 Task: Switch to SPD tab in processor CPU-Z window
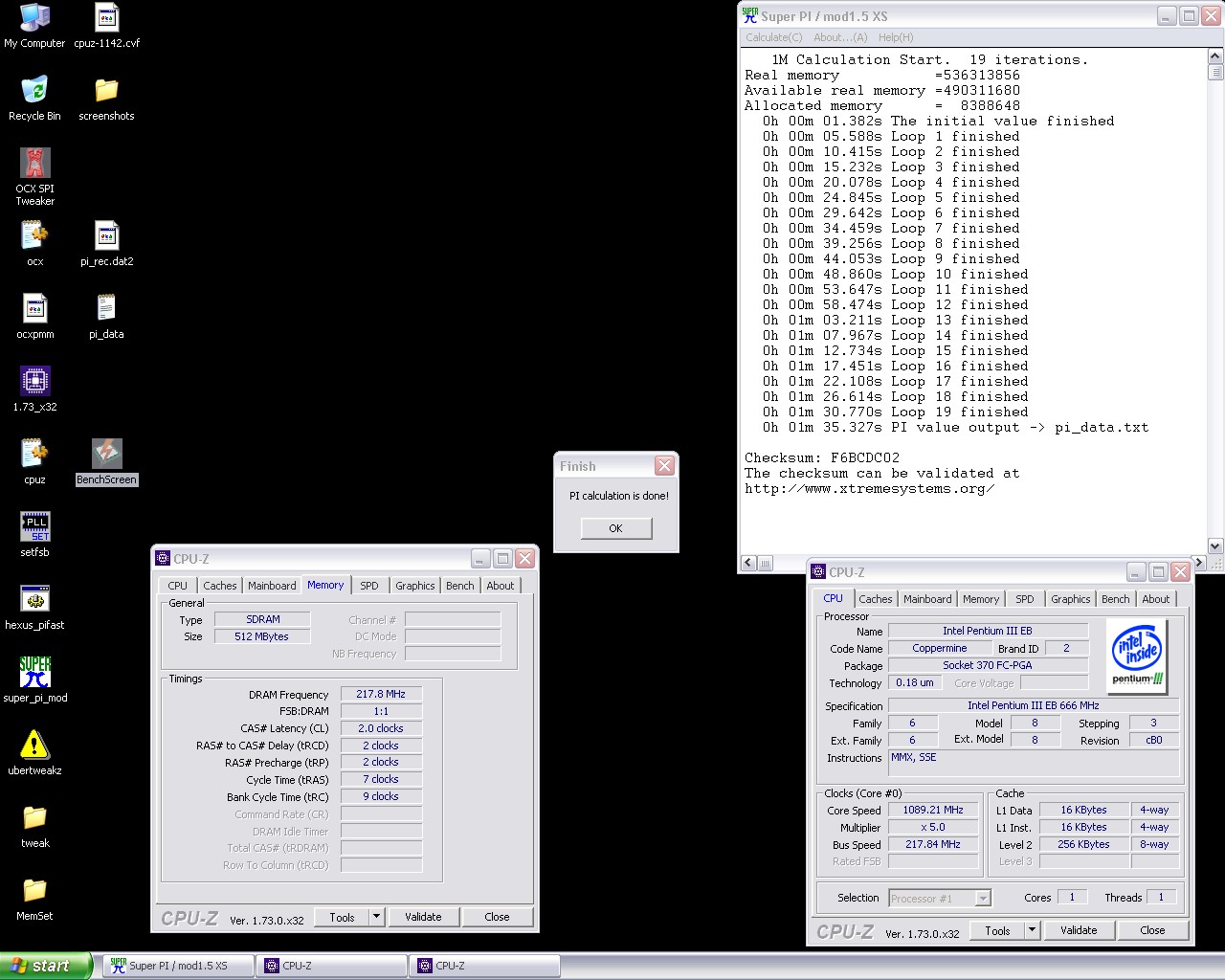1025,599
